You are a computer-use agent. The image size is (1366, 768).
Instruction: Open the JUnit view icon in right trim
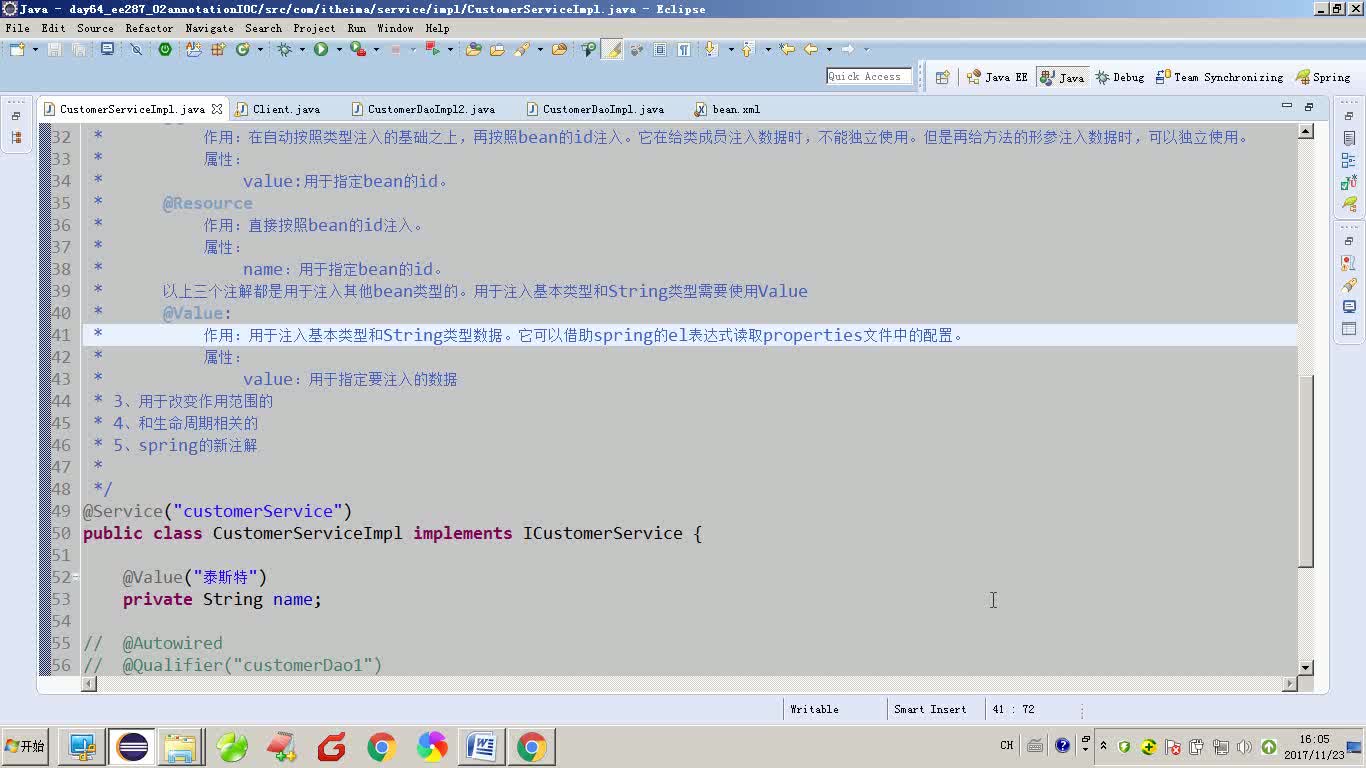(1349, 182)
